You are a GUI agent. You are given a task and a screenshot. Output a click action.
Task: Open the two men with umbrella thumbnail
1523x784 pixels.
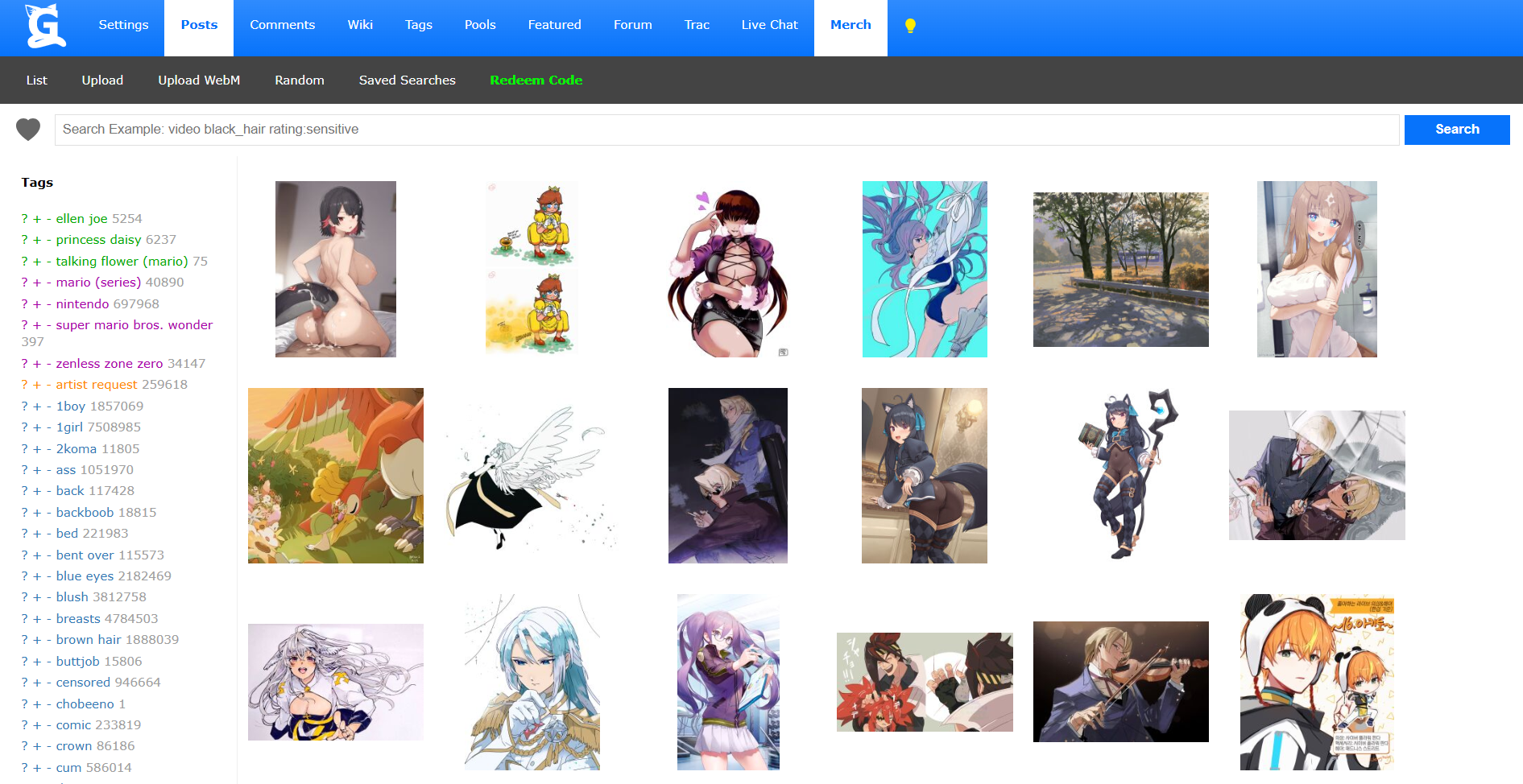click(x=1317, y=476)
